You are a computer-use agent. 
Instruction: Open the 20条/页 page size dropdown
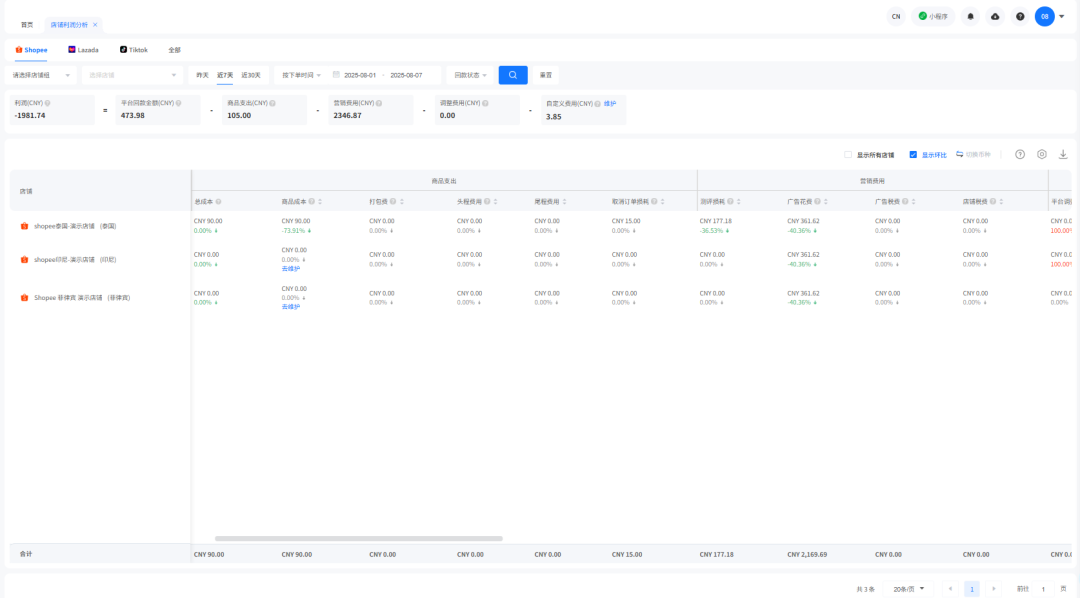click(908, 589)
